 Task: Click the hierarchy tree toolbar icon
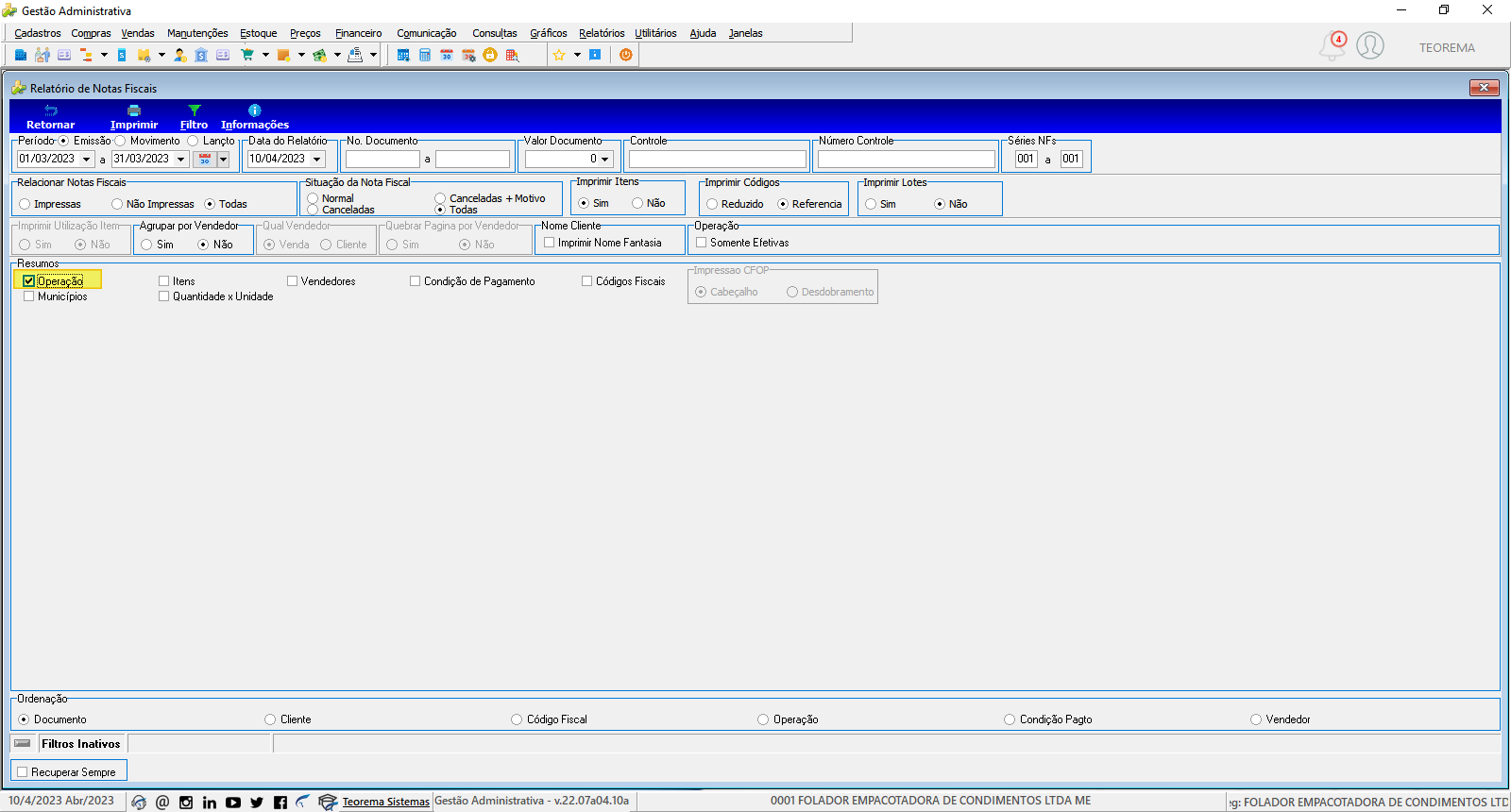[x=86, y=55]
